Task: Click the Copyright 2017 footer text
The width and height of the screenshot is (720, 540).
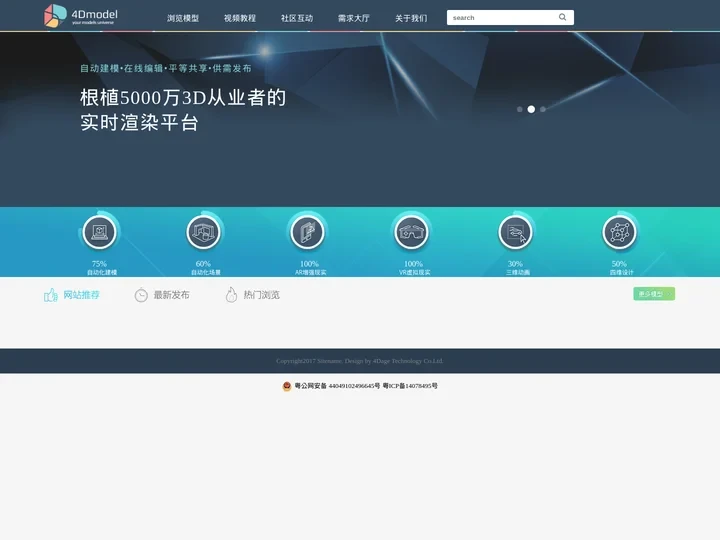Action: click(360, 361)
